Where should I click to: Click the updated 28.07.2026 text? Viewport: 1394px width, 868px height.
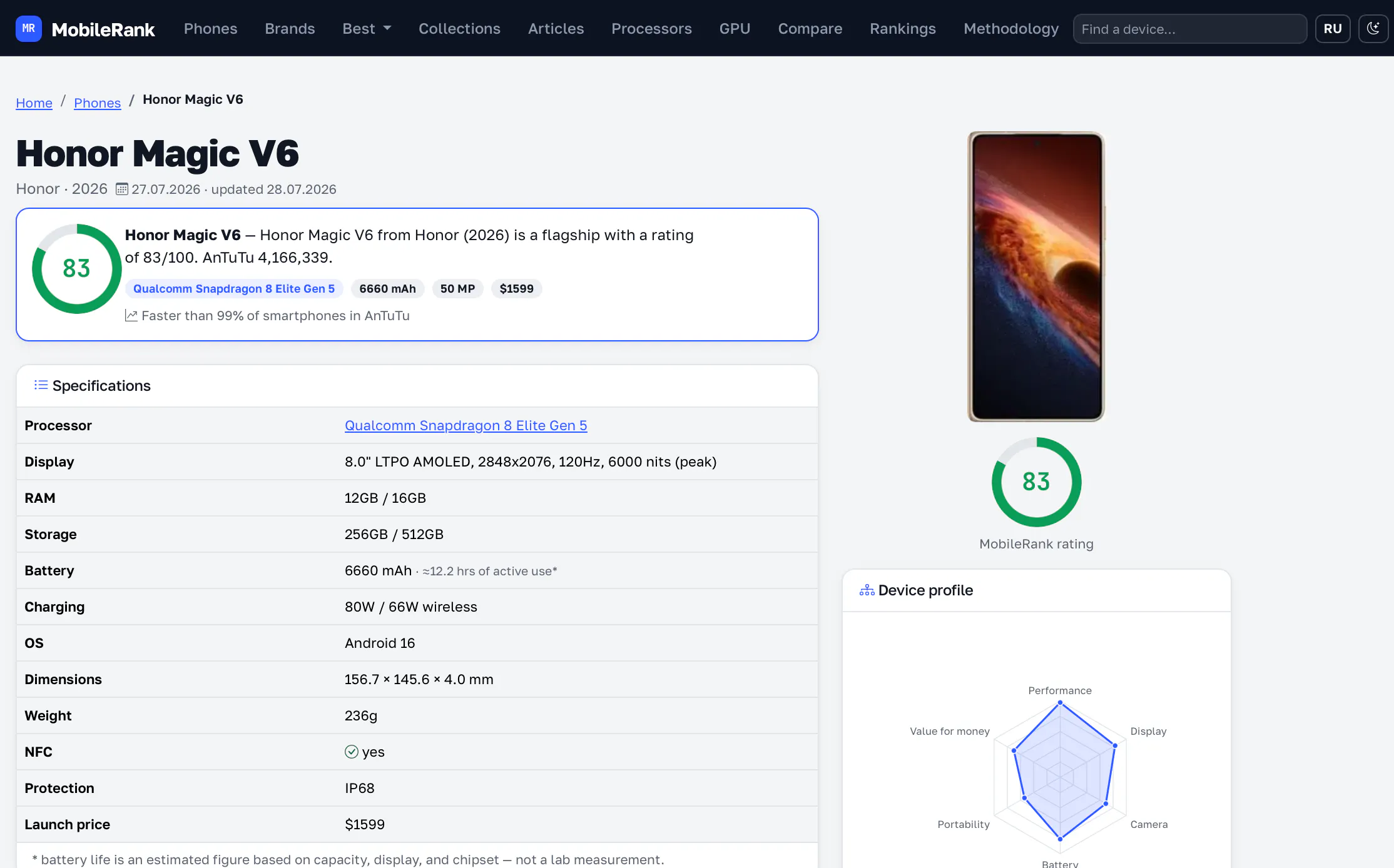[x=273, y=189]
